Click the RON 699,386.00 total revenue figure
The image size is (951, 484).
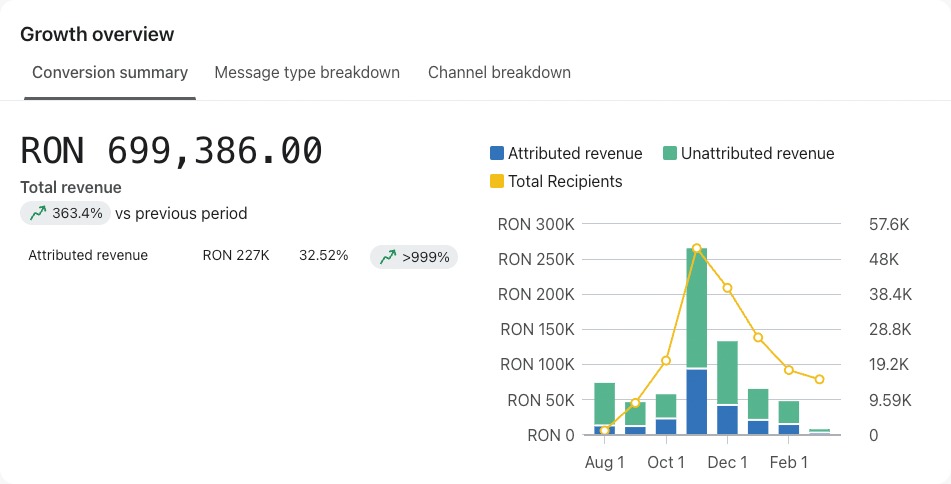pyautogui.click(x=172, y=150)
